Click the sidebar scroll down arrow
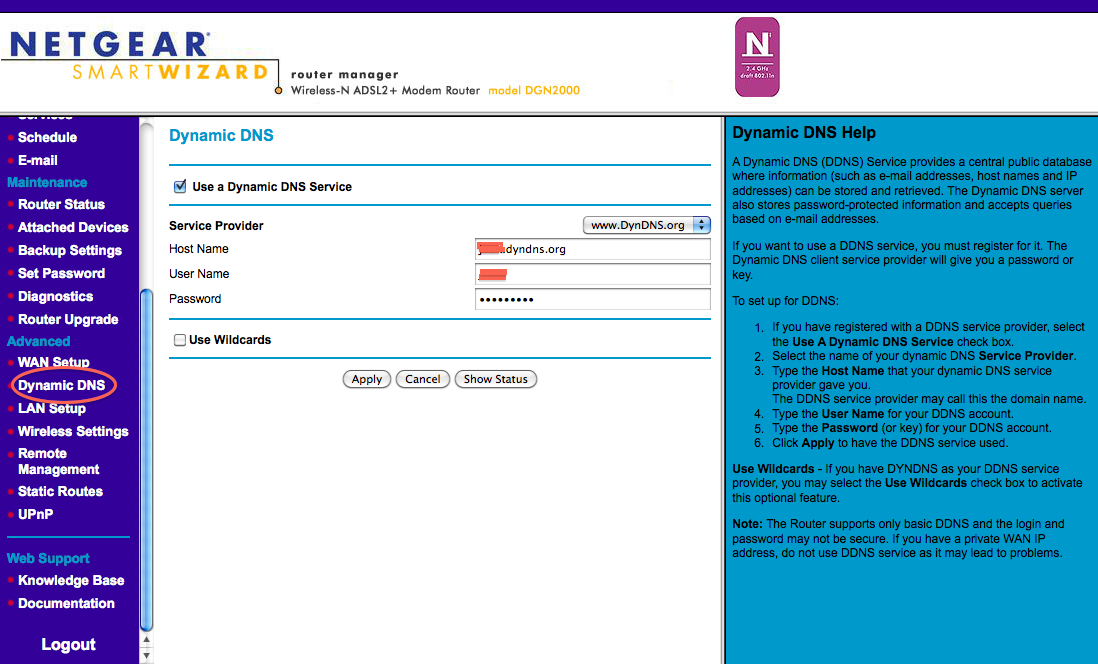The image size is (1098, 664). pos(146,656)
